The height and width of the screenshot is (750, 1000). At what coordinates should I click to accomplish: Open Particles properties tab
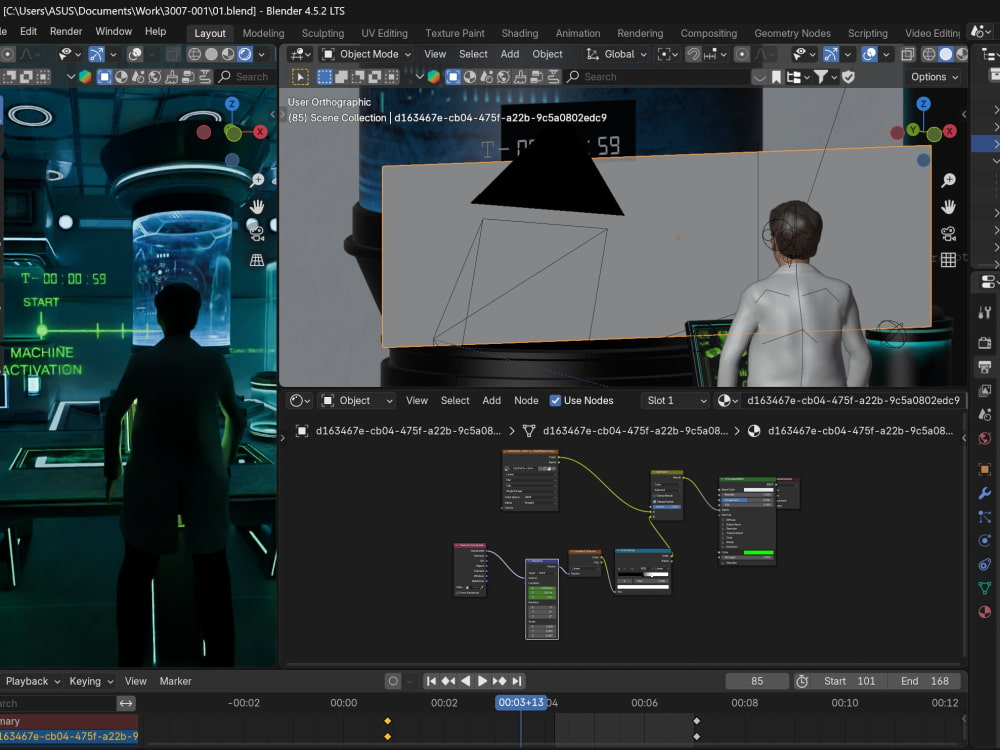coord(985,517)
